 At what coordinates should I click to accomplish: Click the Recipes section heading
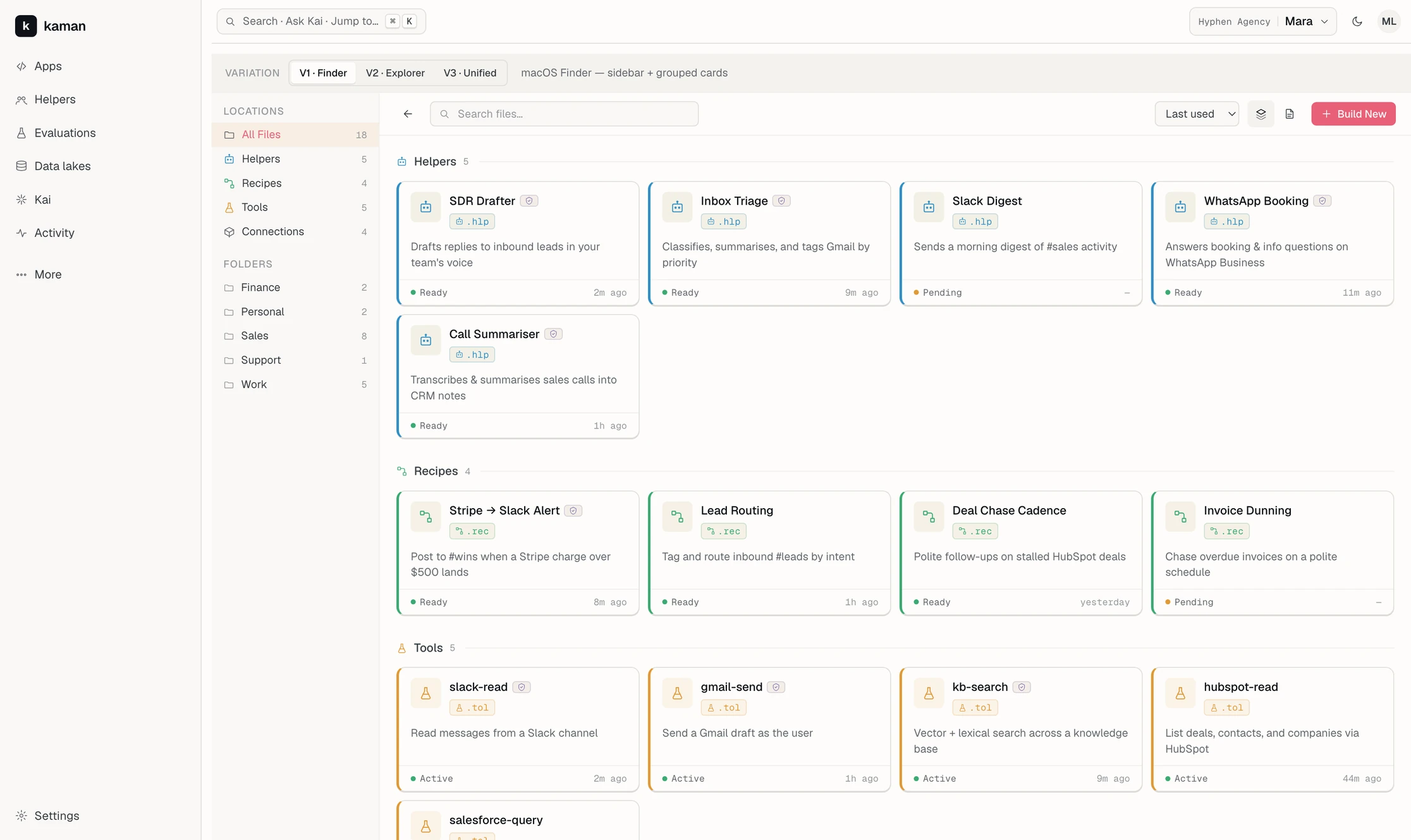point(436,472)
